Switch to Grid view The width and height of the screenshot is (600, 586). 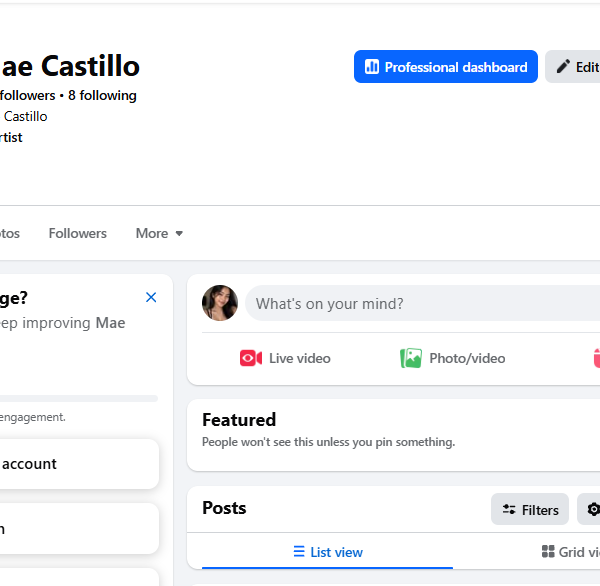point(571,552)
